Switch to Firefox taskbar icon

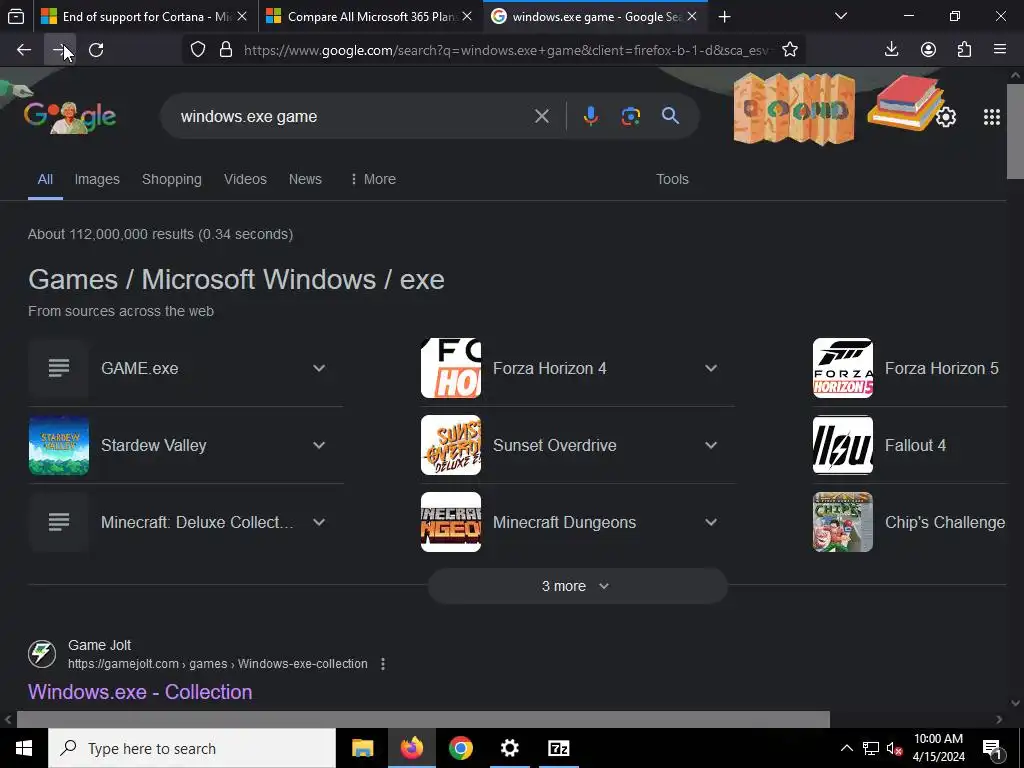pyautogui.click(x=411, y=748)
